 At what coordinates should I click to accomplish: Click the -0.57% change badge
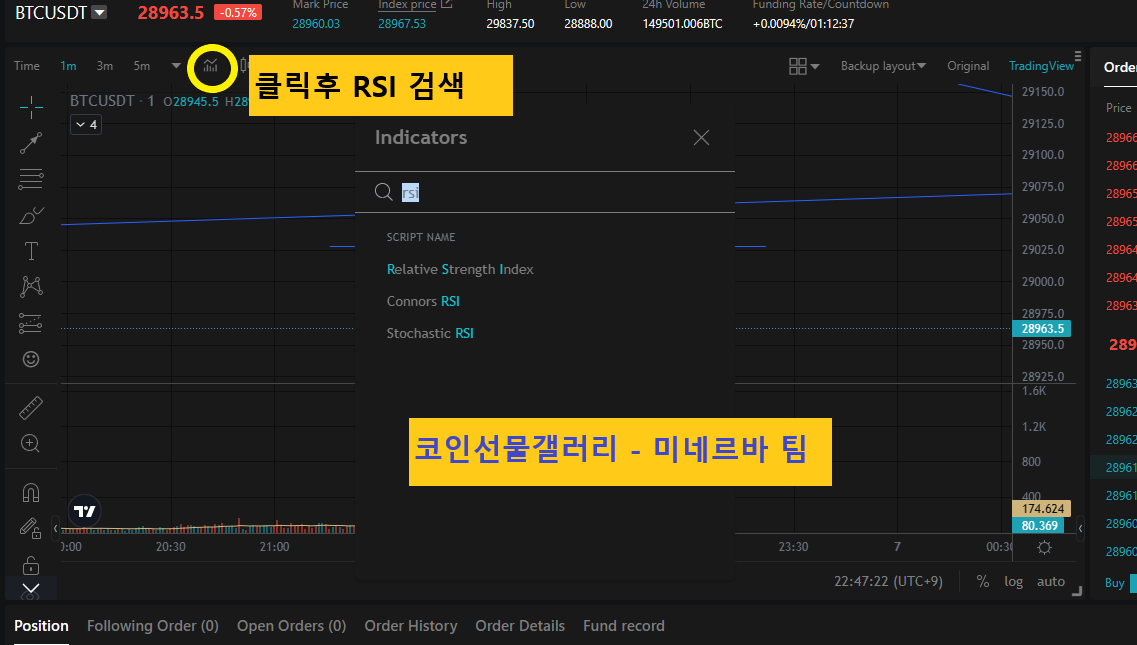click(x=238, y=12)
